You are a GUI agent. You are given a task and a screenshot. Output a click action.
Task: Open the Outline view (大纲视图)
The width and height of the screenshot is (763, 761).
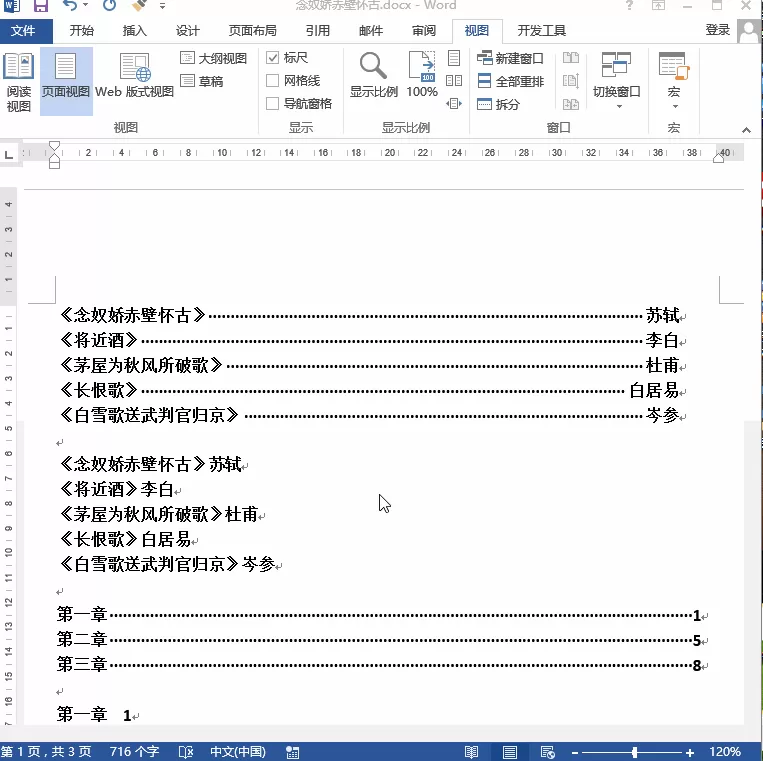coord(213,58)
